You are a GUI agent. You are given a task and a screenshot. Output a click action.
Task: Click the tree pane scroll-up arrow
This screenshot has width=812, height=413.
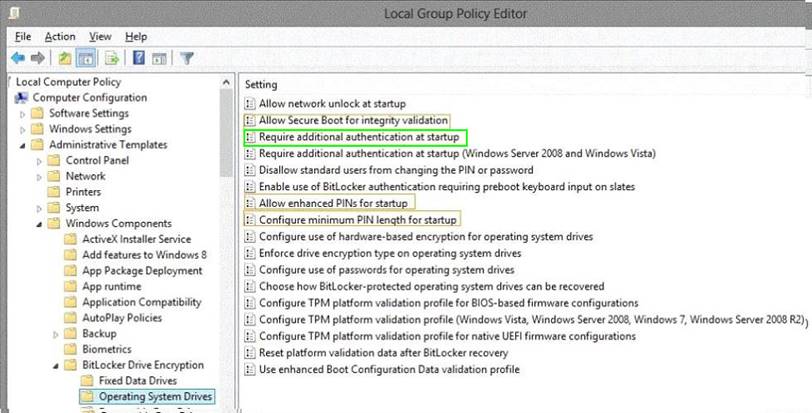(226, 81)
